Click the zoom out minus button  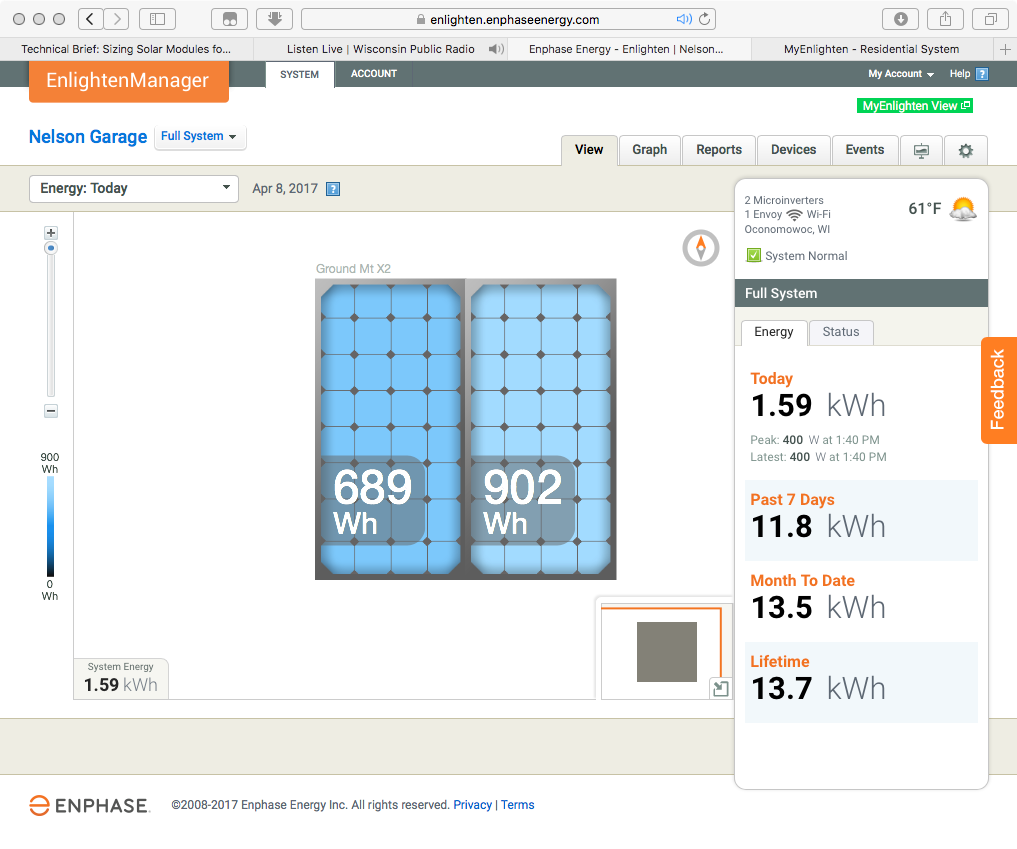[x=51, y=411]
